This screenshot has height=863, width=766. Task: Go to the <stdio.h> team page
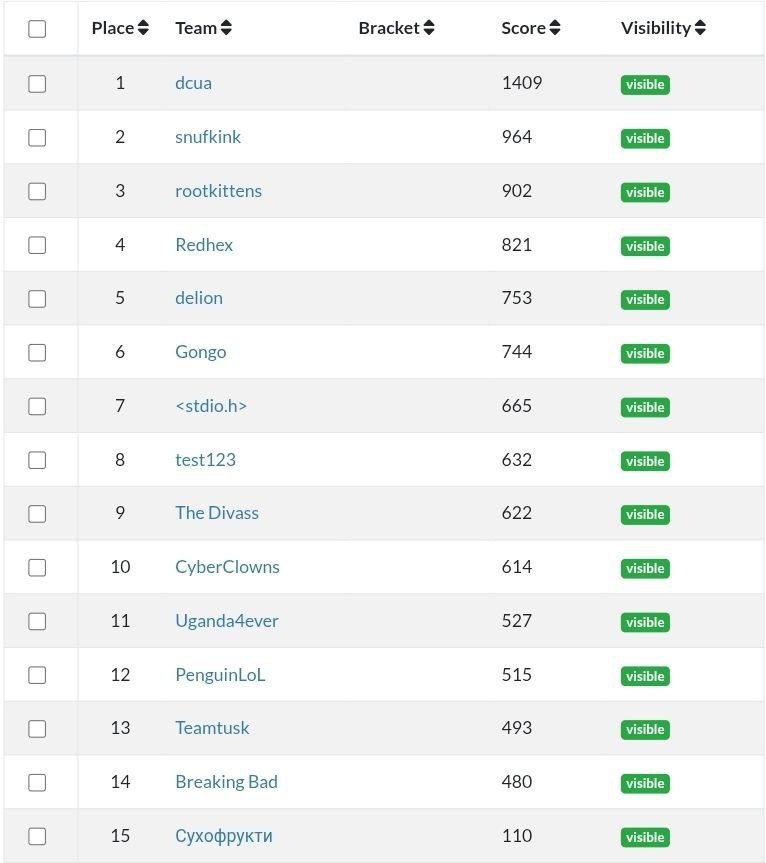pos(211,406)
